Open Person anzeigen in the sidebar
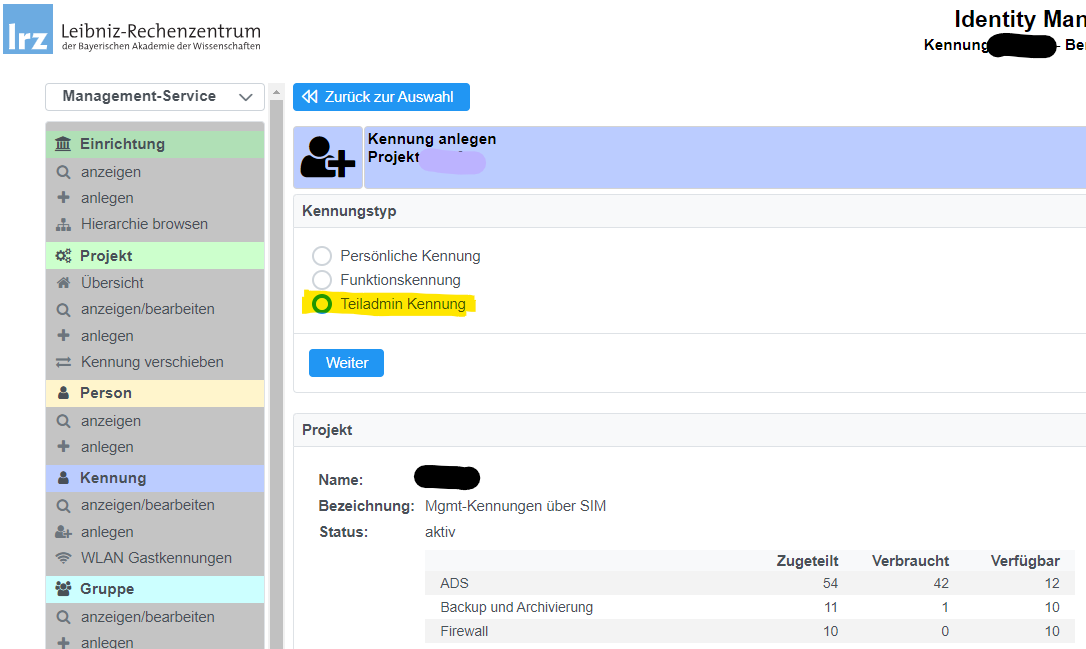1086x649 pixels. pyautogui.click(x=110, y=421)
